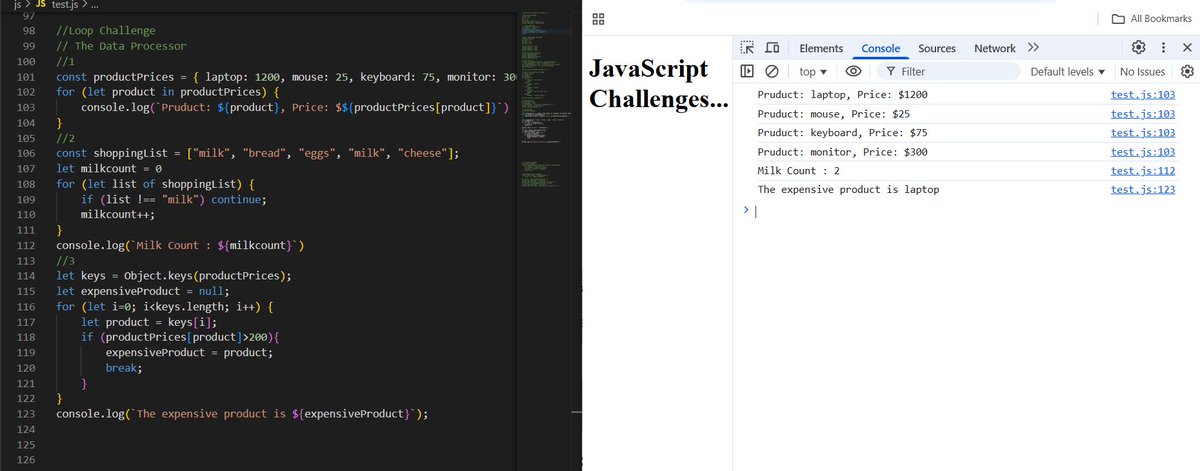Open test.js:103 link on keyboard row
The height and width of the screenshot is (471, 1200).
point(1143,133)
